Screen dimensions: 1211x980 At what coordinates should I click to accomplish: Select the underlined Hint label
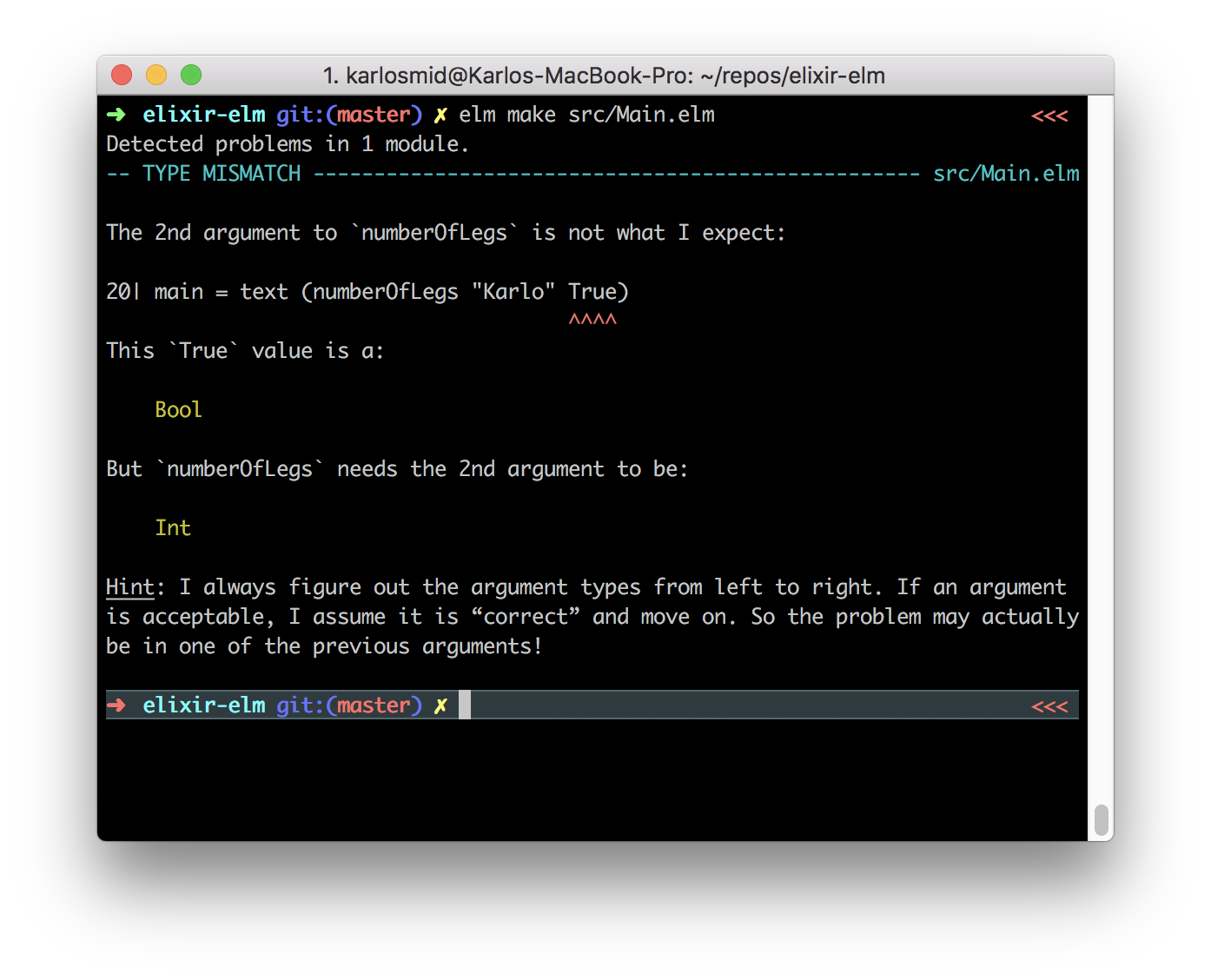[x=129, y=586]
